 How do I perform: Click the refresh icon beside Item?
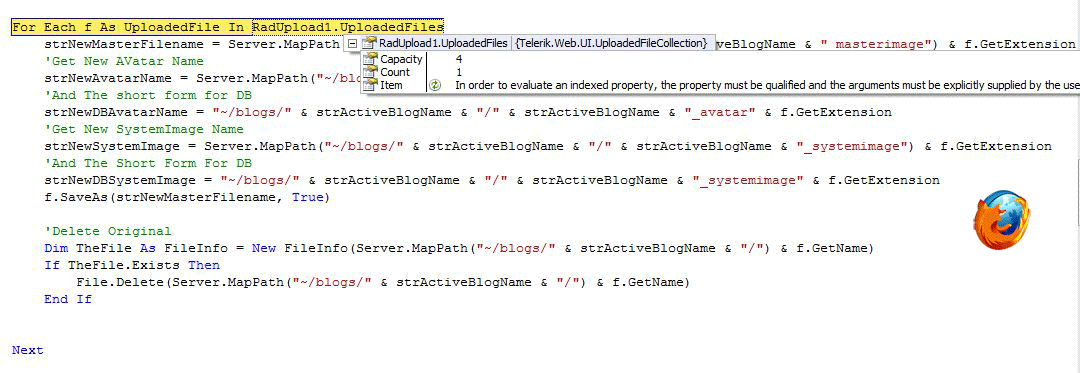pos(435,85)
